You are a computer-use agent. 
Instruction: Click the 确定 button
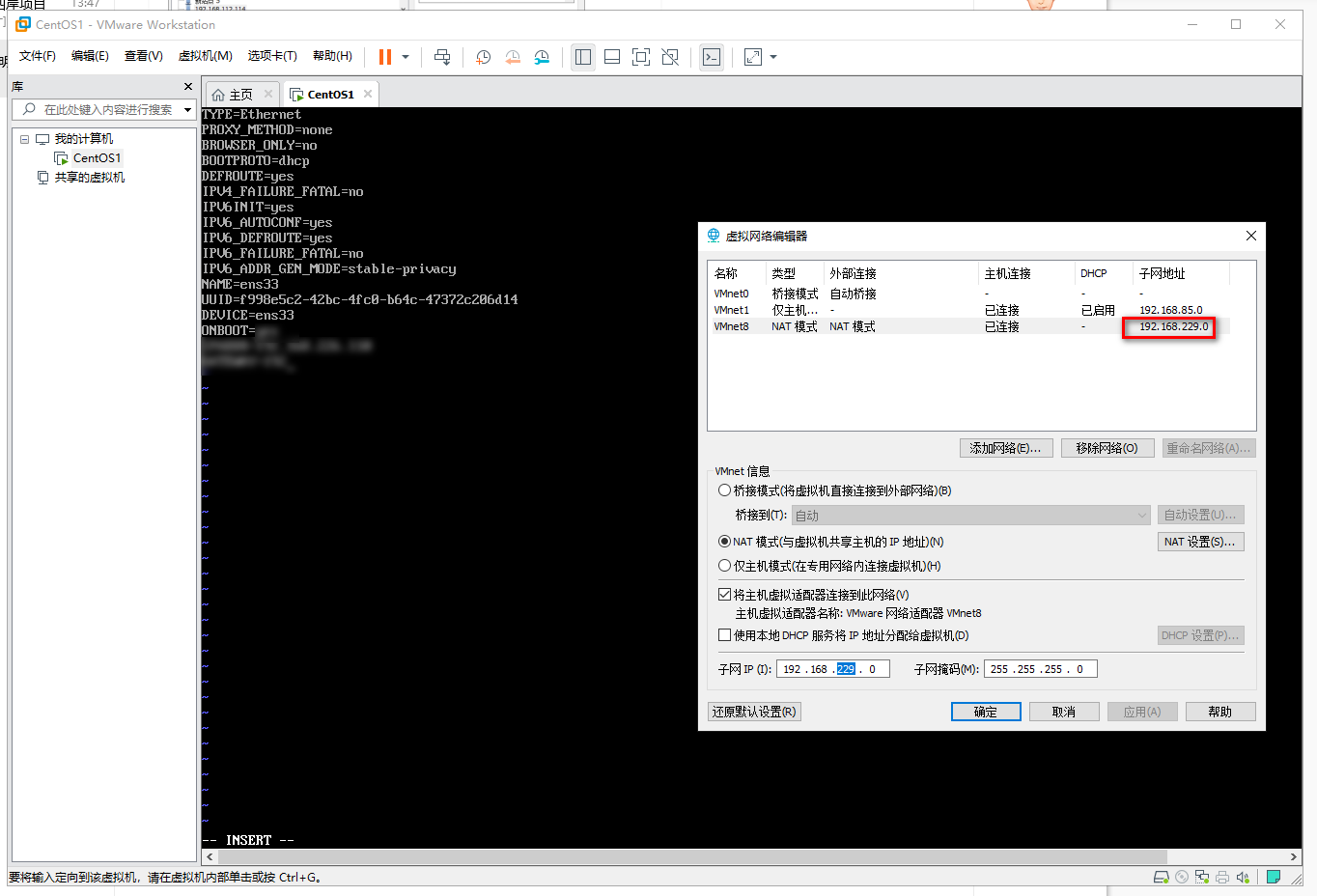pyautogui.click(x=986, y=712)
